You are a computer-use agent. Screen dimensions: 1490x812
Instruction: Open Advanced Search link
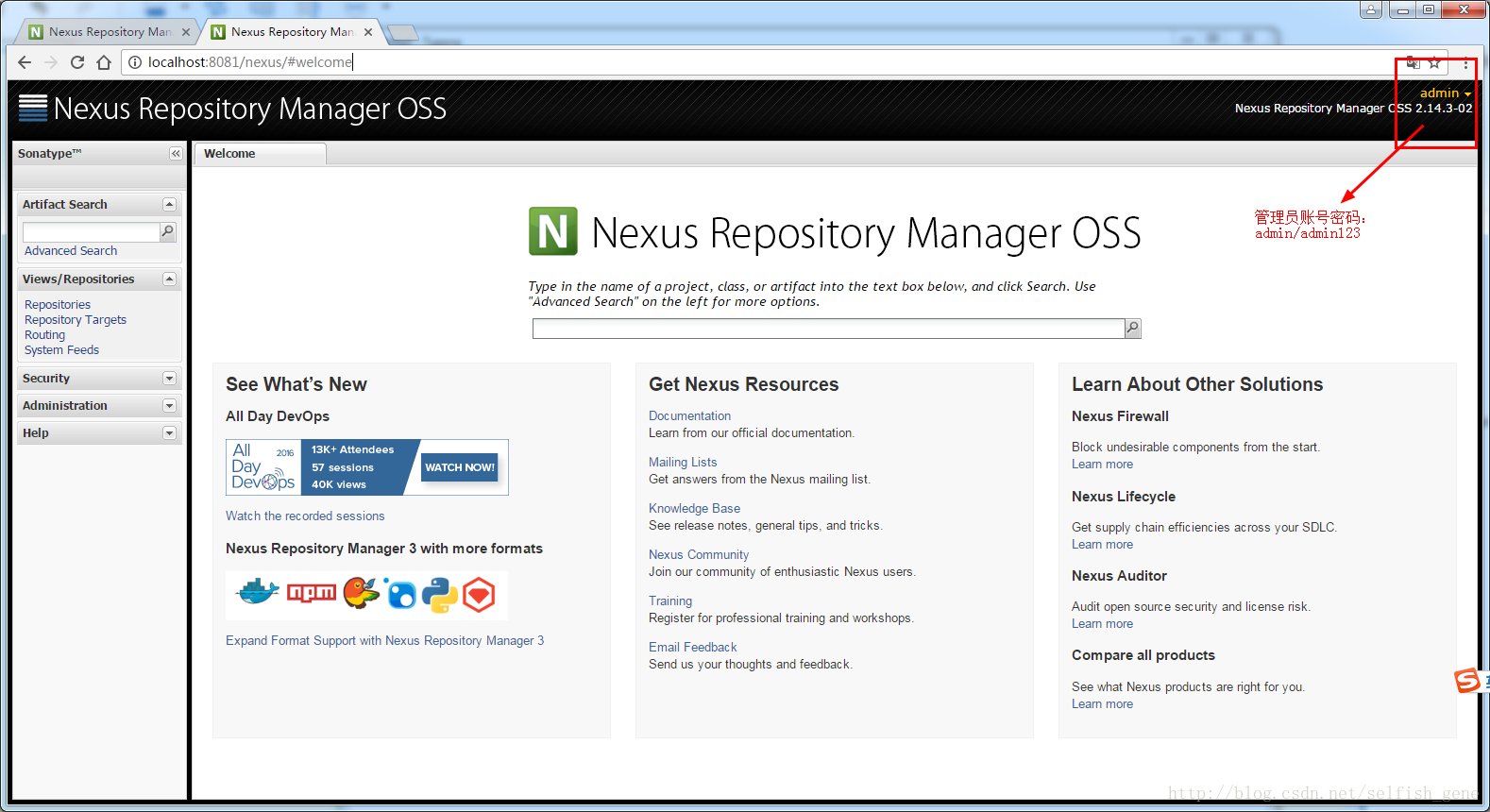pyautogui.click(x=71, y=251)
